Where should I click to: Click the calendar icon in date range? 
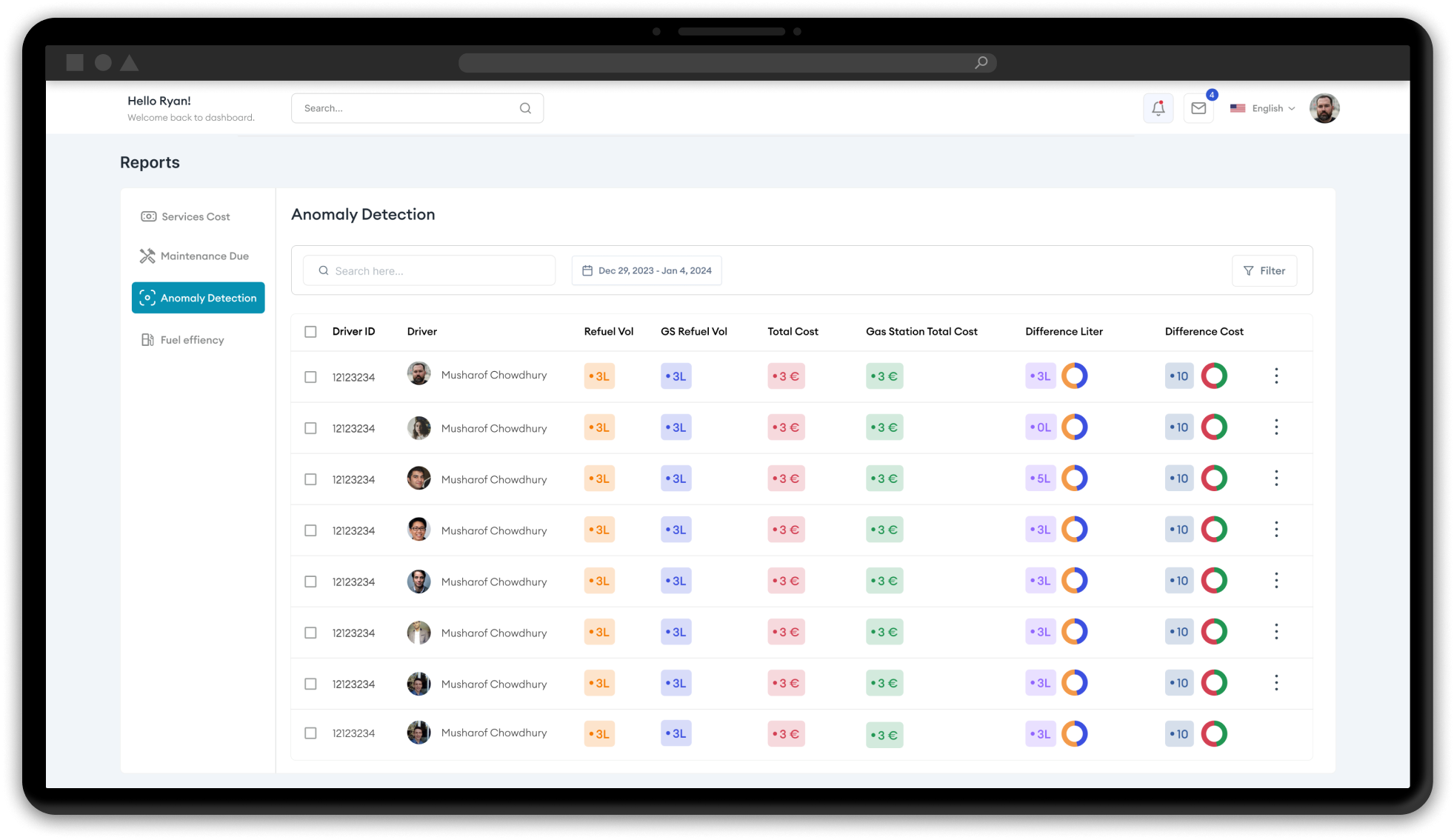coord(587,271)
